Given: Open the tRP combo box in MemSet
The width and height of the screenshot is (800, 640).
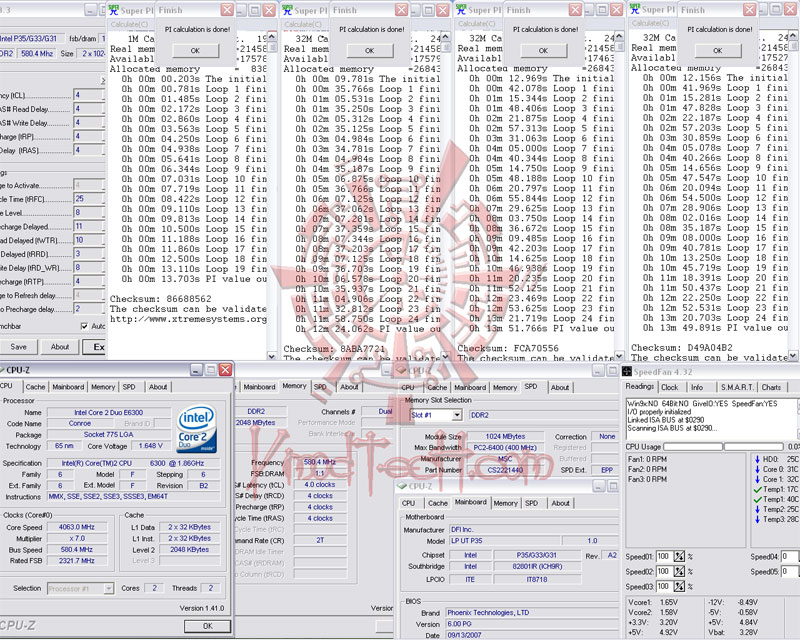Looking at the screenshot, I should pyautogui.click(x=89, y=136).
